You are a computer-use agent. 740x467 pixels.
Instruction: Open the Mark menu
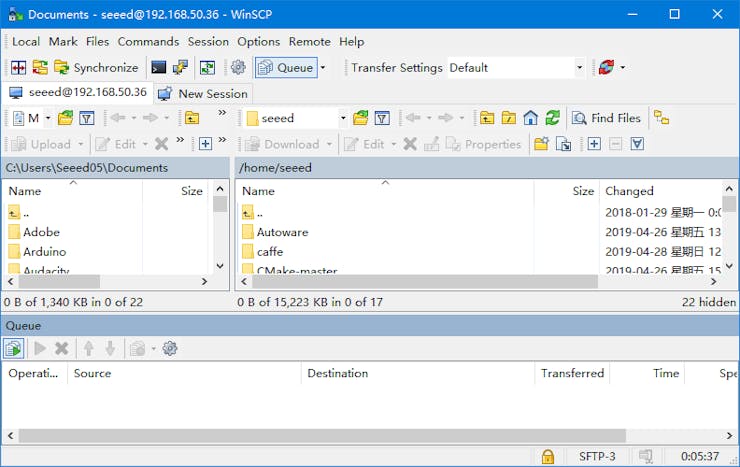(x=63, y=42)
